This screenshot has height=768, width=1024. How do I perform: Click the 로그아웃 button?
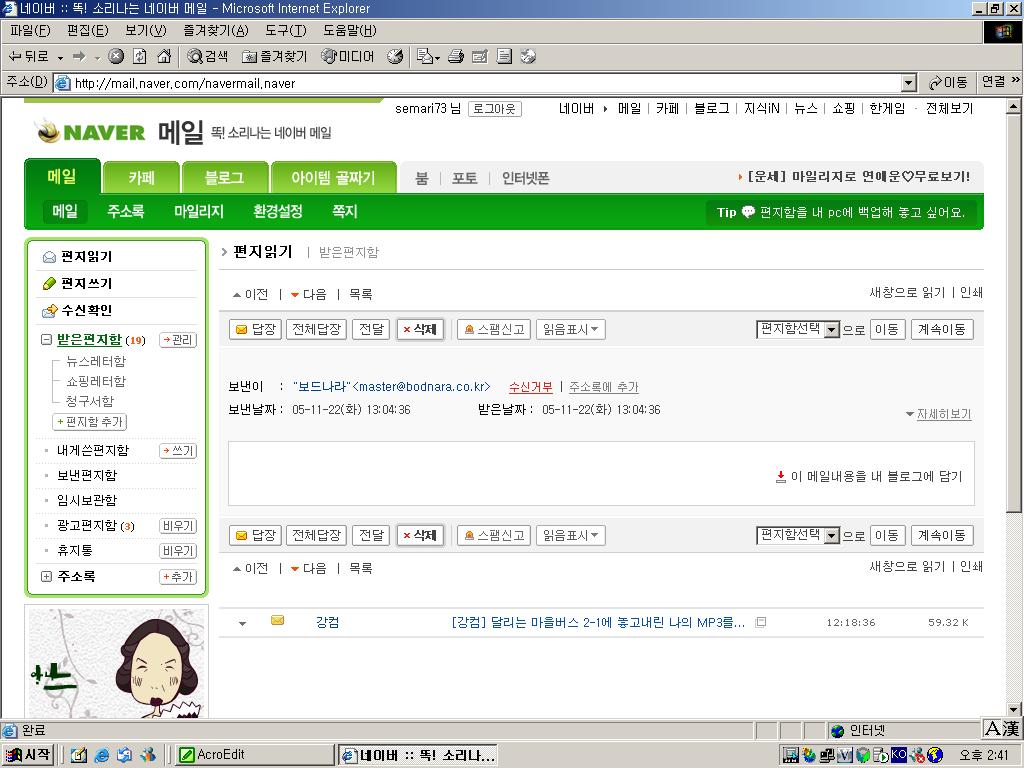tap(494, 109)
